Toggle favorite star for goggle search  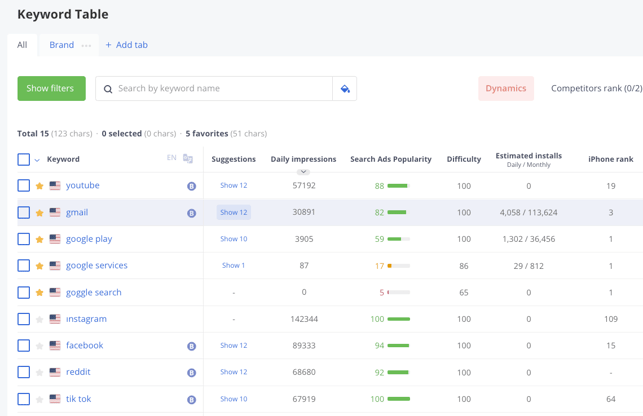click(x=39, y=293)
